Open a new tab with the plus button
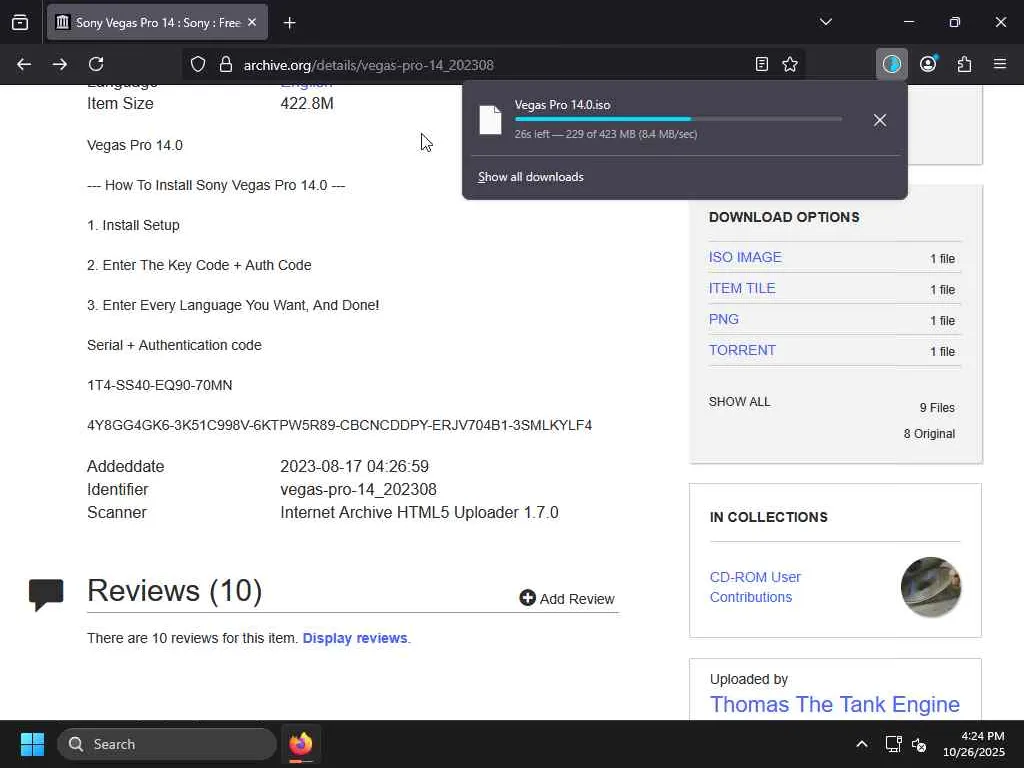 point(289,23)
